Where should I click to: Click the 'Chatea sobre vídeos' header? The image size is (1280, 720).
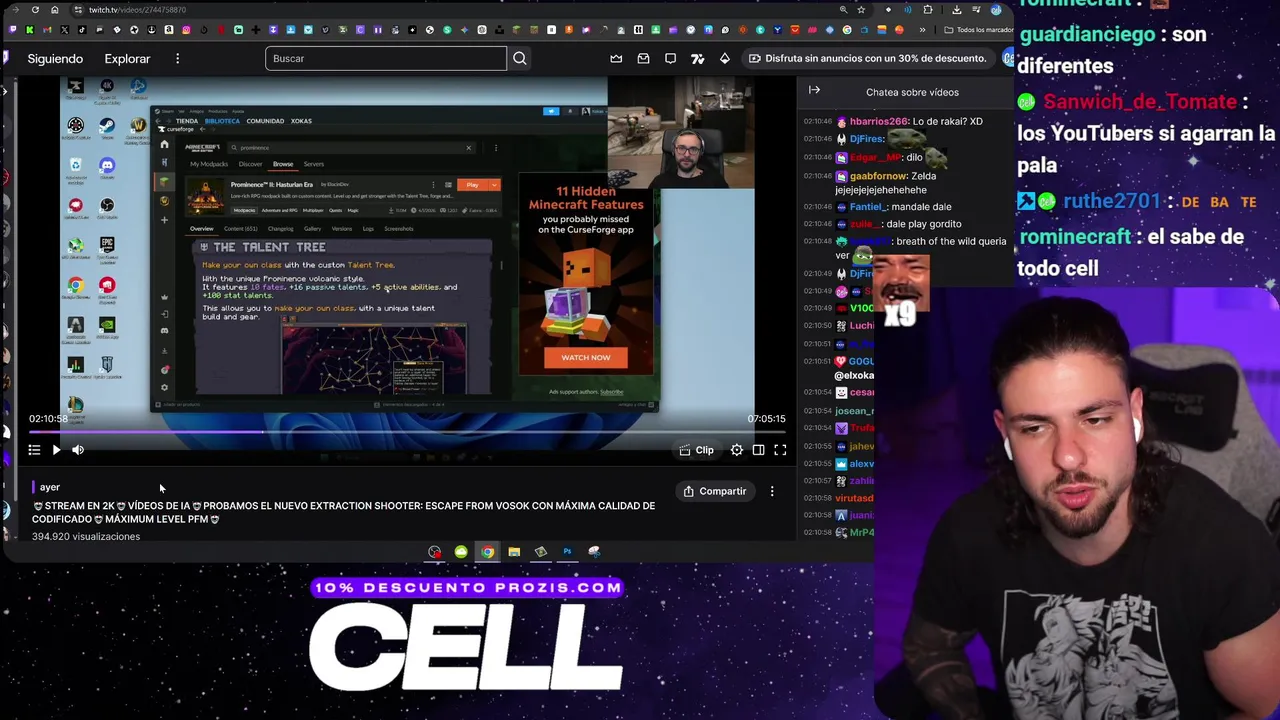pyautogui.click(x=912, y=92)
